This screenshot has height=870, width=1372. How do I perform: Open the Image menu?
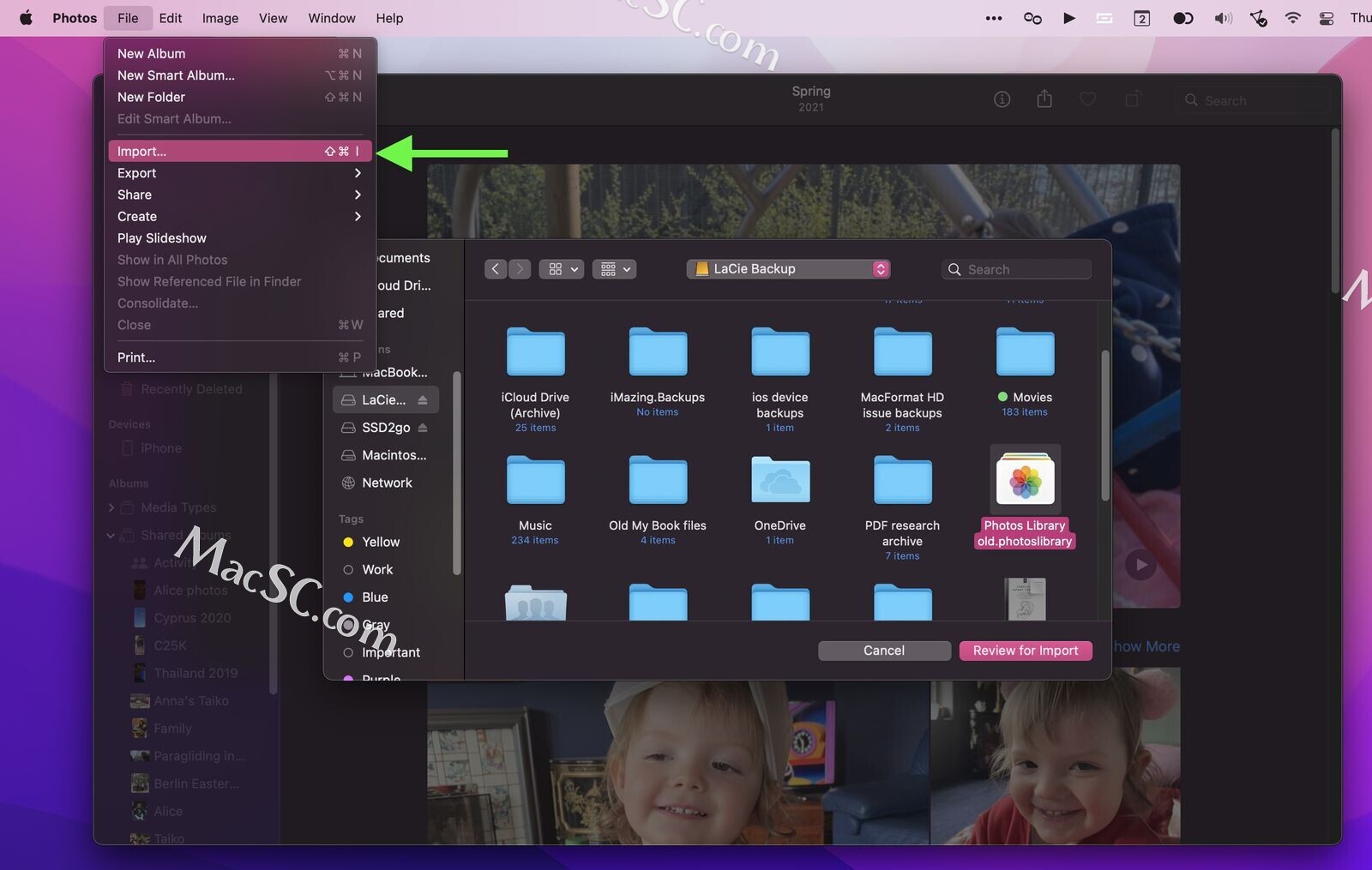point(220,18)
